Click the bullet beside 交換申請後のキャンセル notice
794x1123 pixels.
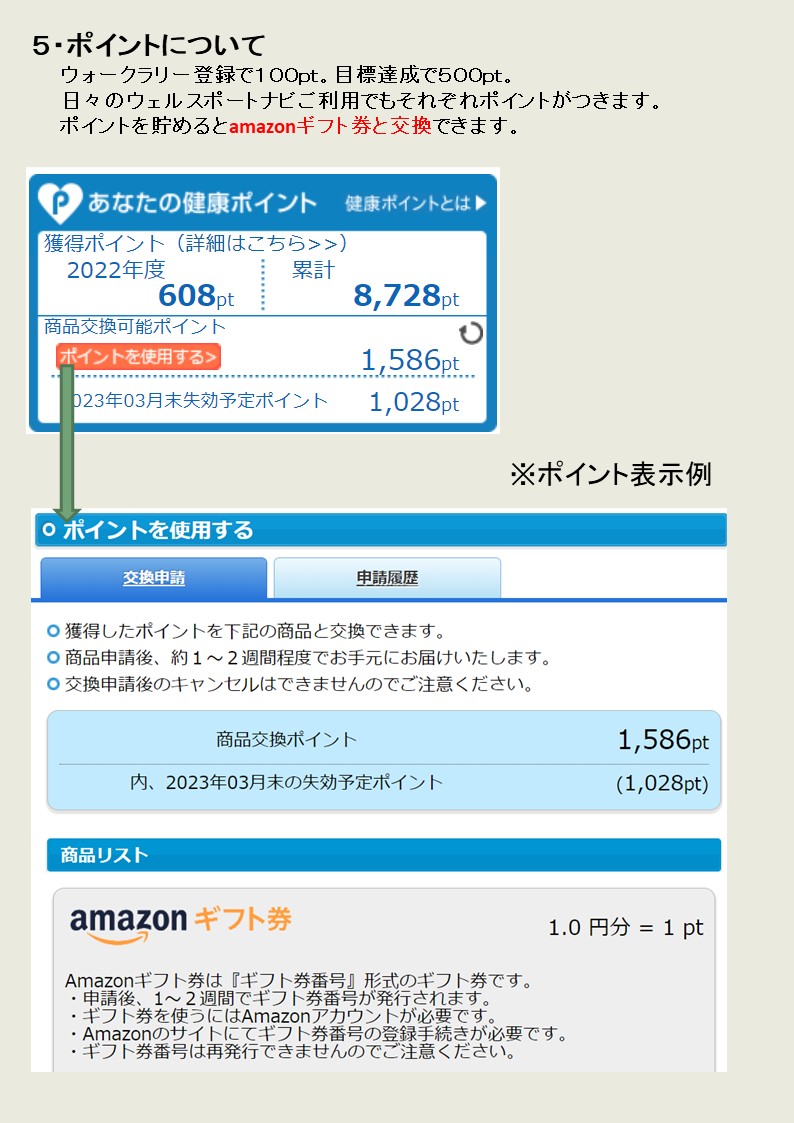tap(54, 684)
